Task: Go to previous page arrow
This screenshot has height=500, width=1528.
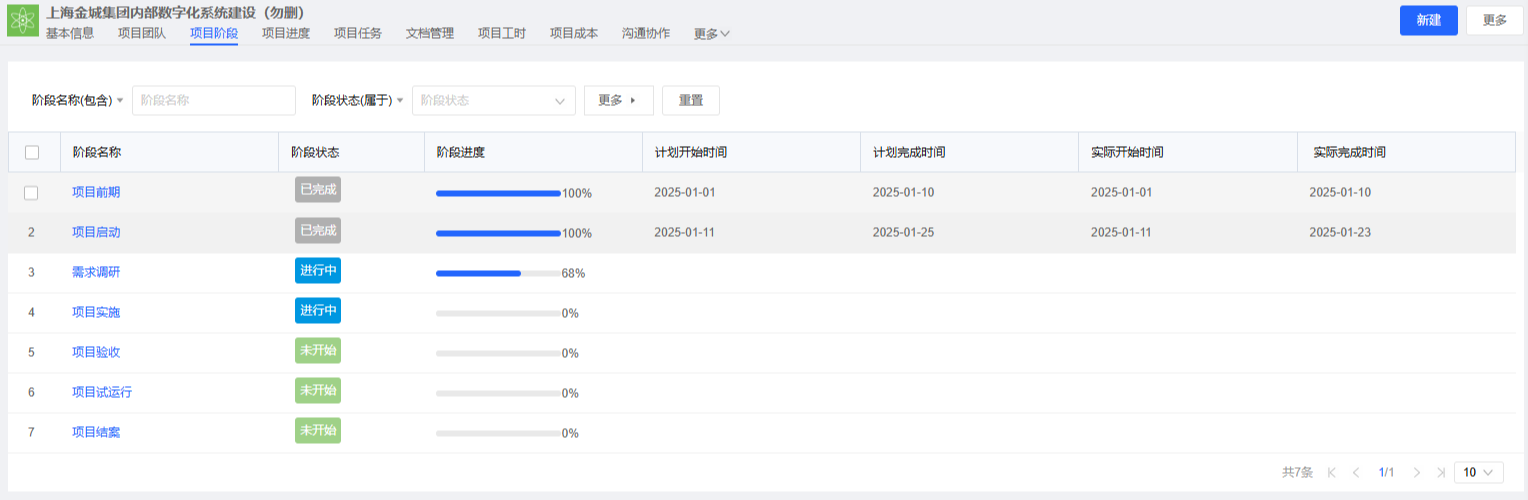Action: (x=1356, y=472)
